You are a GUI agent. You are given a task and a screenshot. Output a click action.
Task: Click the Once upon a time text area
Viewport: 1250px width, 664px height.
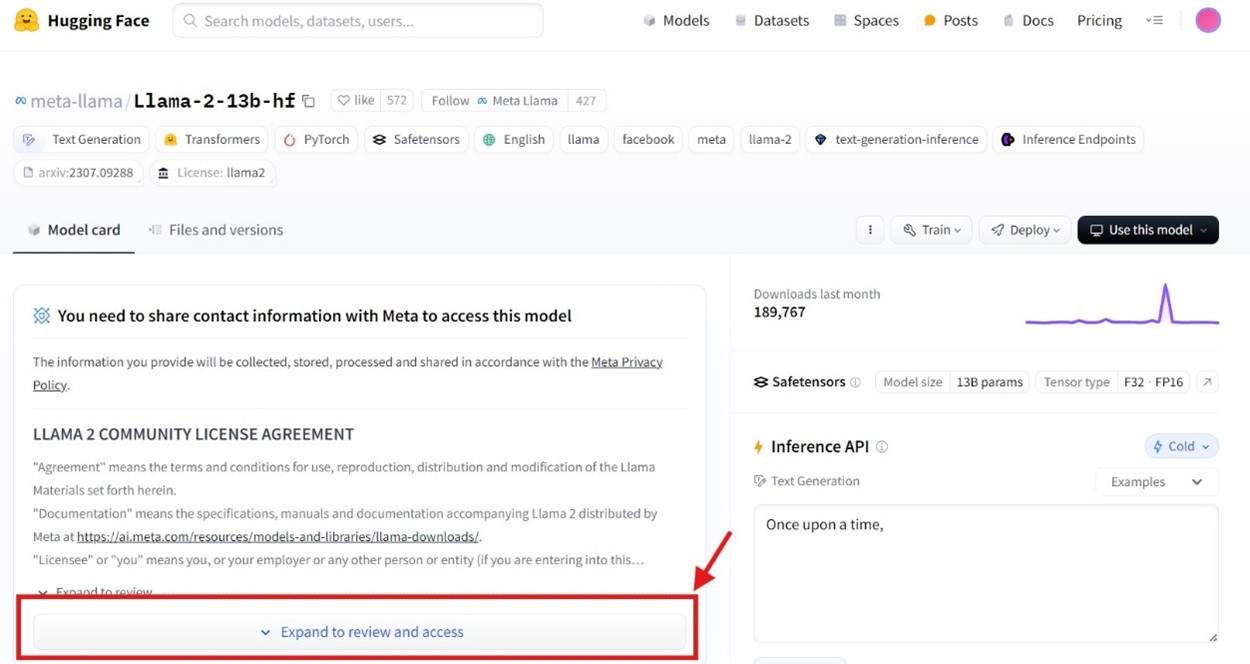[x=986, y=573]
